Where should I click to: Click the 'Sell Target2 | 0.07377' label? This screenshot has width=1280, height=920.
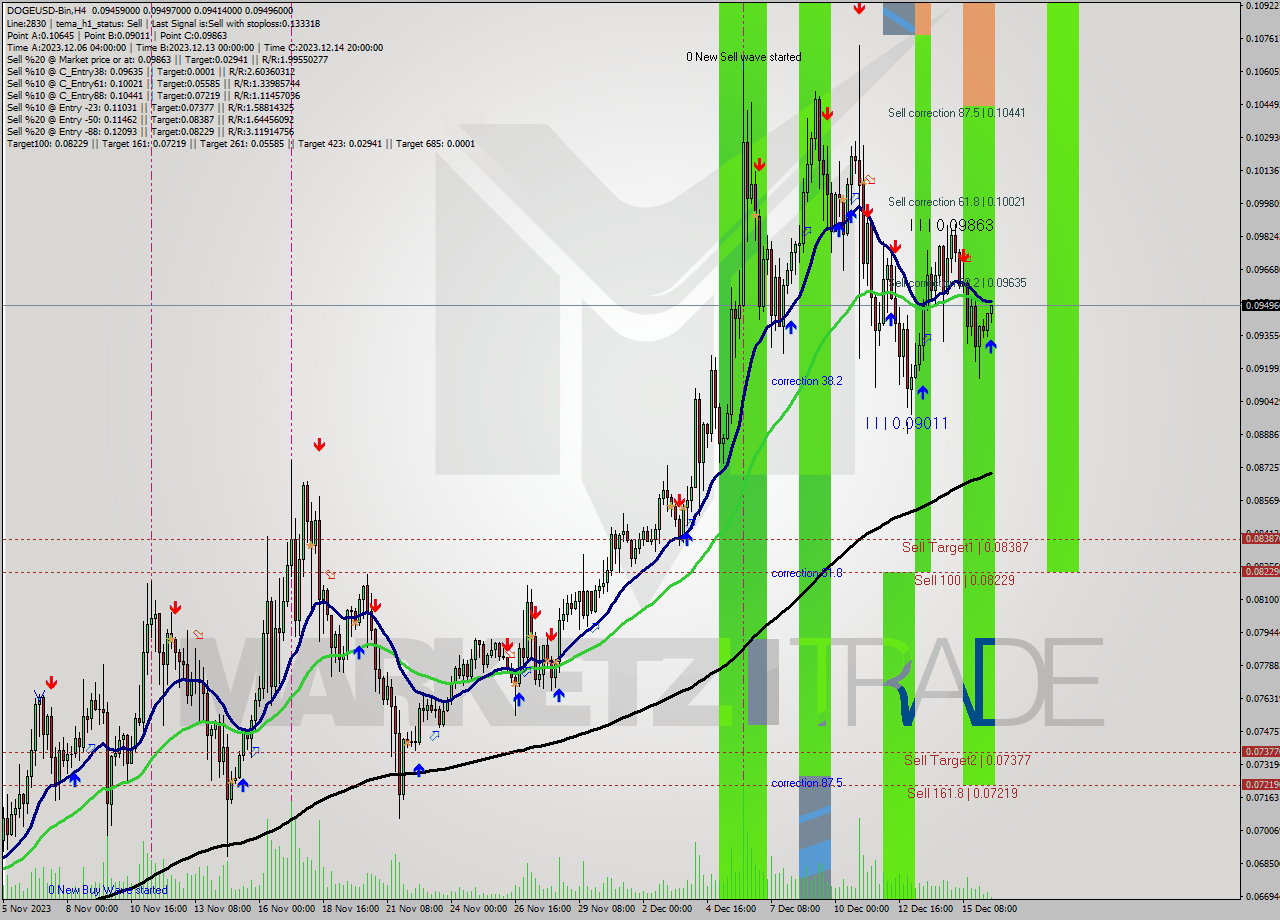967,760
